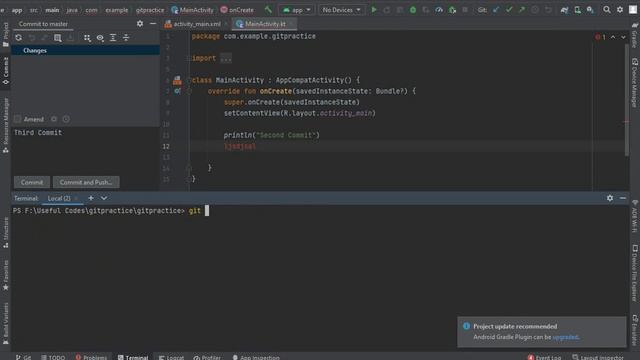Click the Make Project hammer icon

click(x=268, y=9)
